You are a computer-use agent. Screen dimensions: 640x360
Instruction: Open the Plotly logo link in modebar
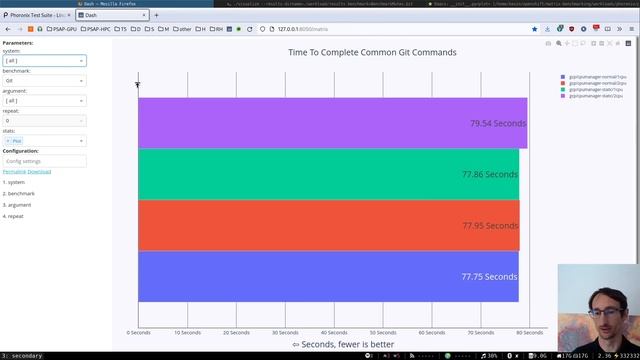click(629, 43)
